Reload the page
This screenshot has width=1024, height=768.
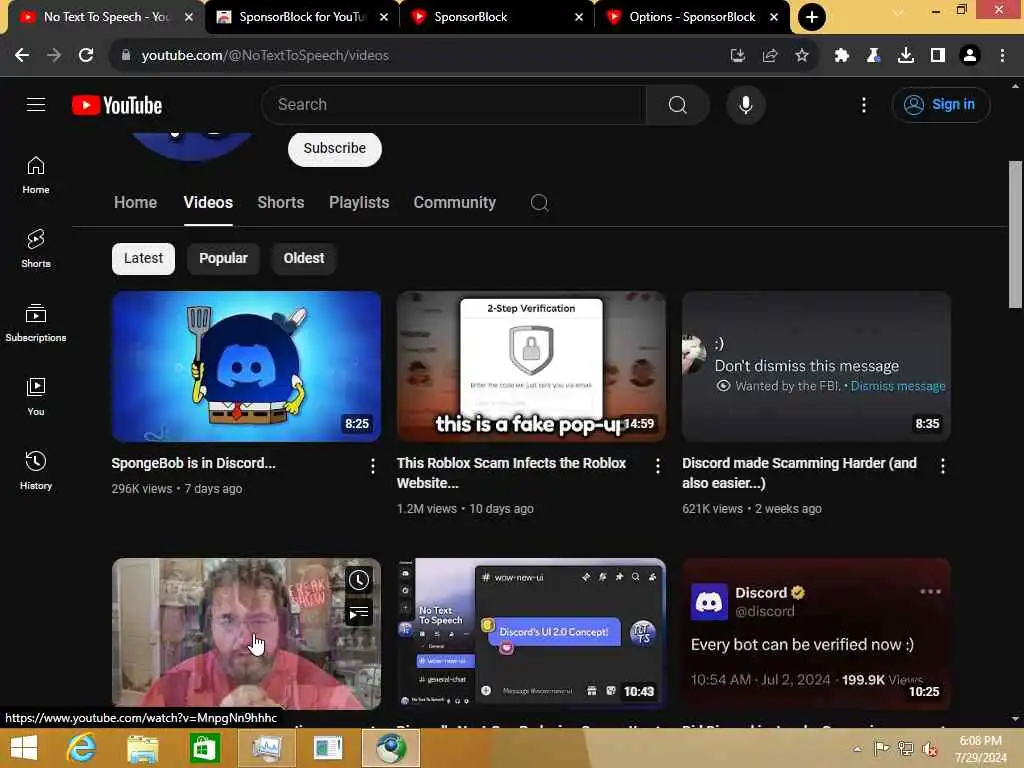[x=86, y=56]
